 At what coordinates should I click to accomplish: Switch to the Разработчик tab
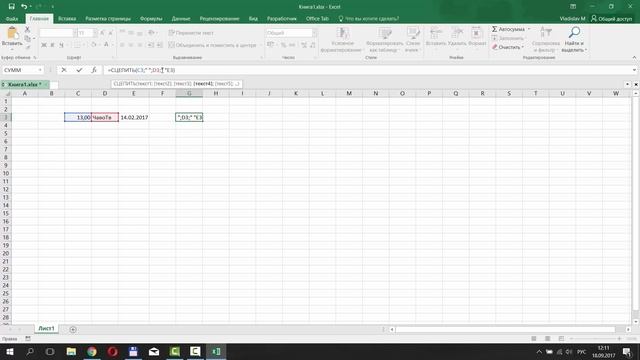point(282,19)
